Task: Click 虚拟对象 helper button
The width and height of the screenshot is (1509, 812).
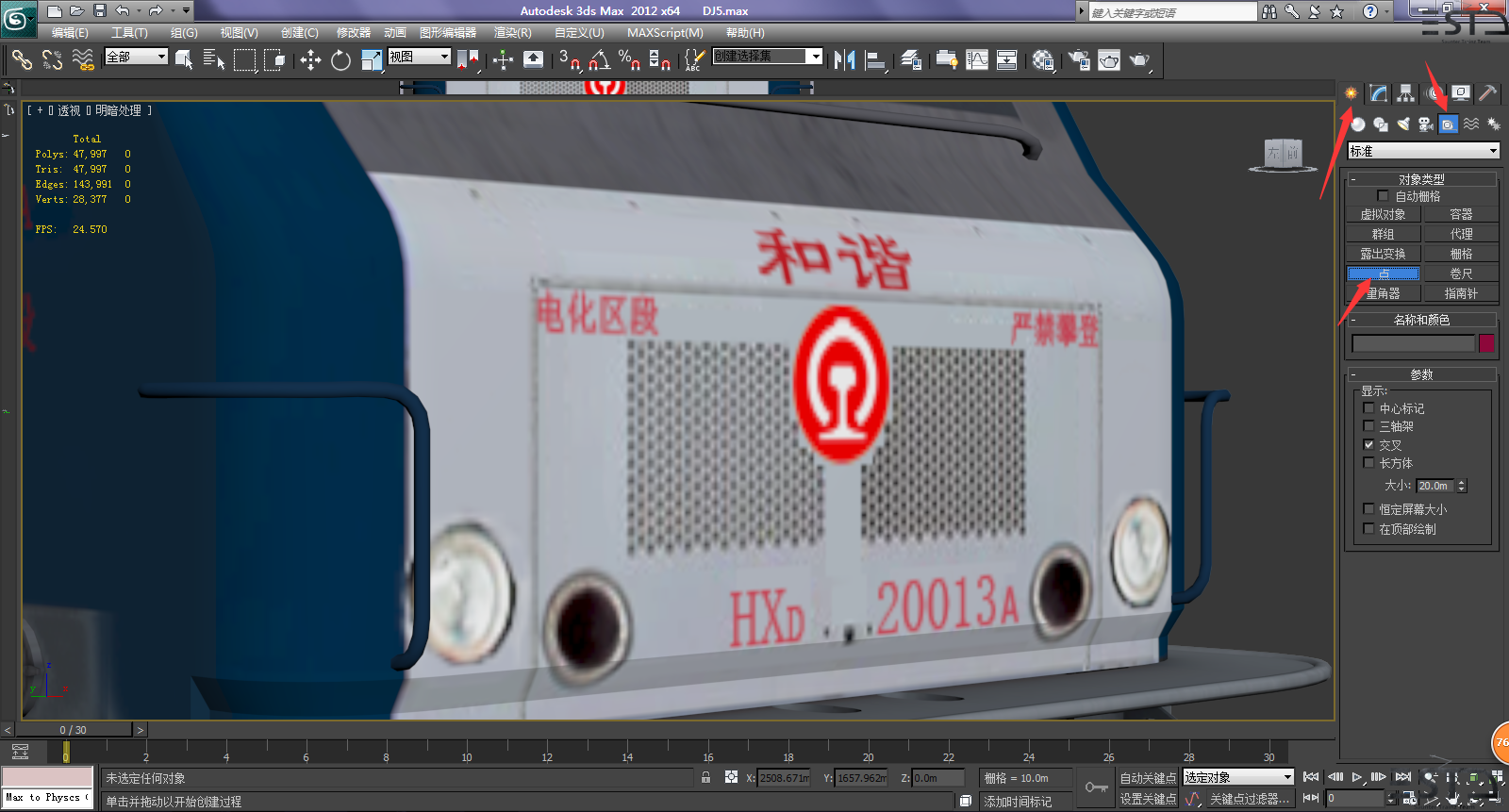Action: click(1383, 214)
